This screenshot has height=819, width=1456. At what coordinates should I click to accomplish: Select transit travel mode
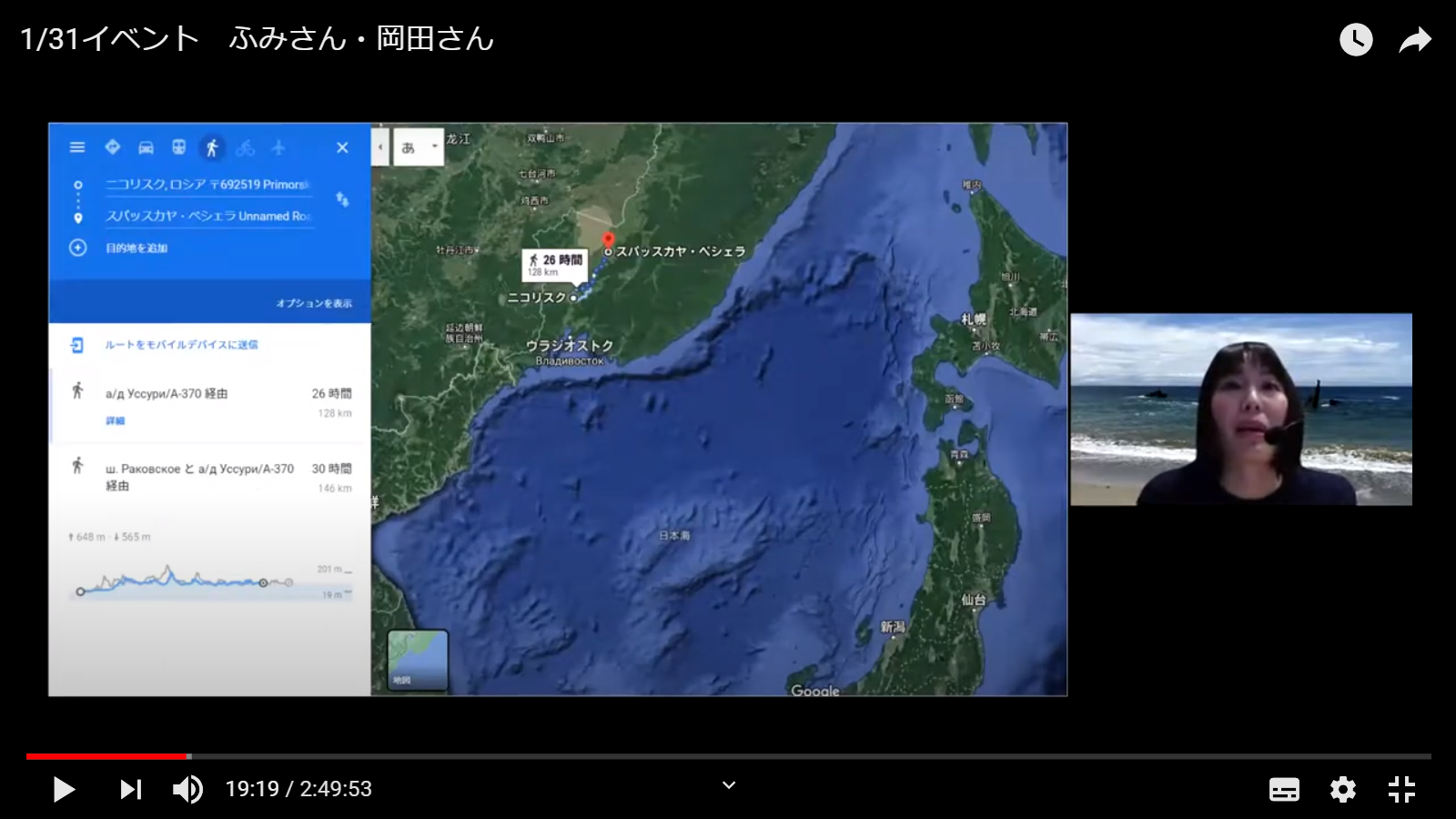(x=179, y=147)
